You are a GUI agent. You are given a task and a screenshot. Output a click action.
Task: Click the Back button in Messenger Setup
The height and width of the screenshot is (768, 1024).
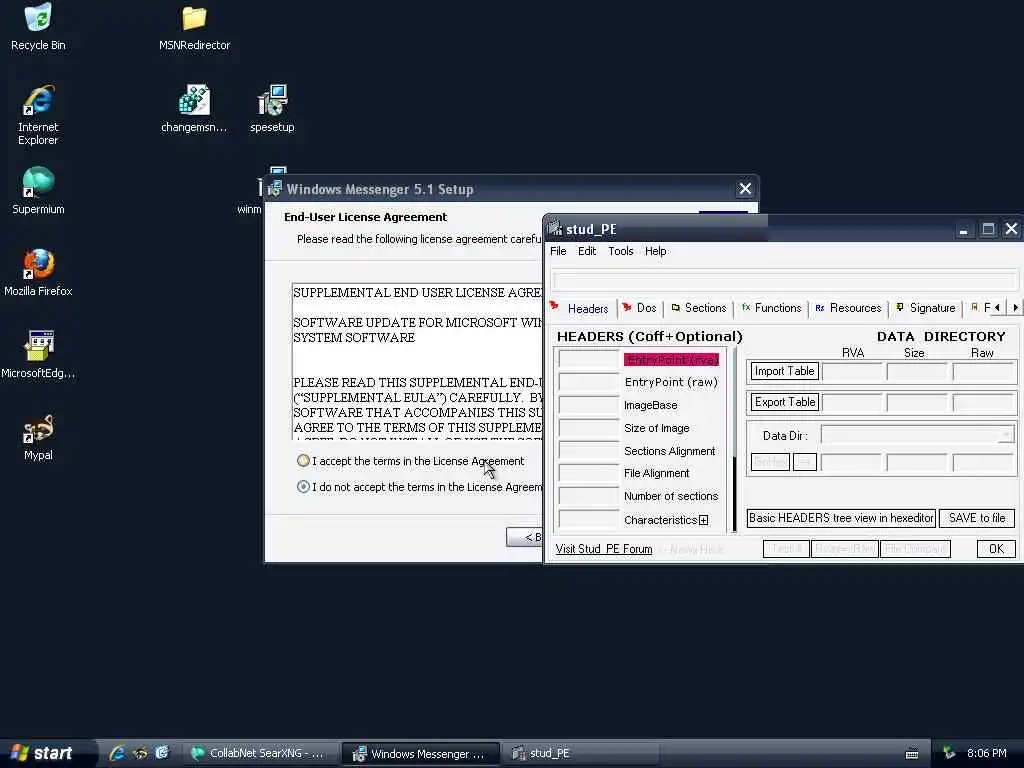[524, 537]
